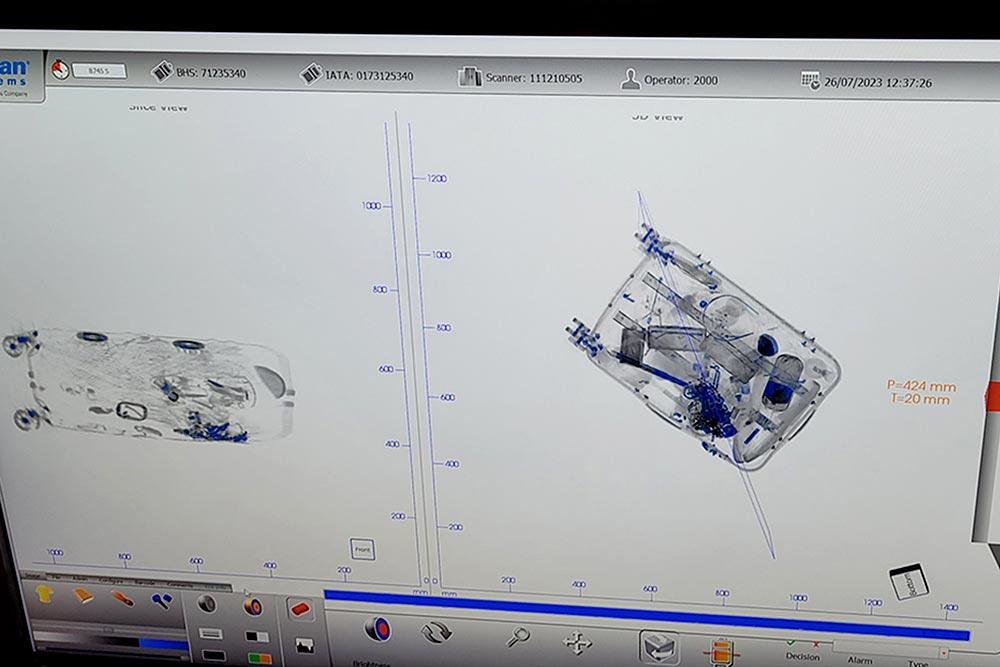Click the Scanner device icon

click(470, 77)
